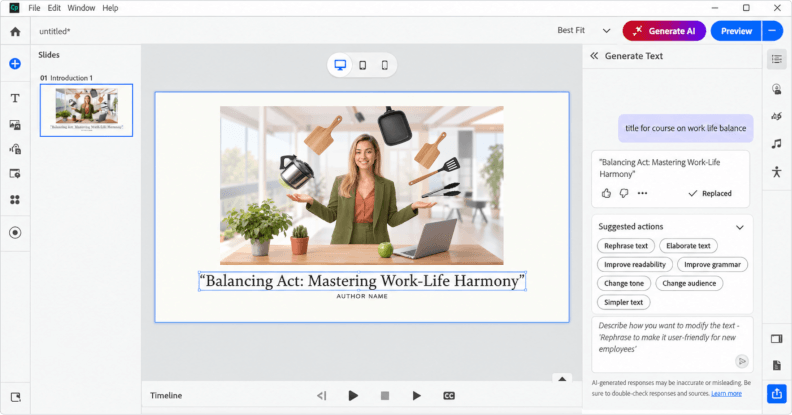This screenshot has width=792, height=415.
Task: Click the Generate AI button
Action: (x=664, y=31)
